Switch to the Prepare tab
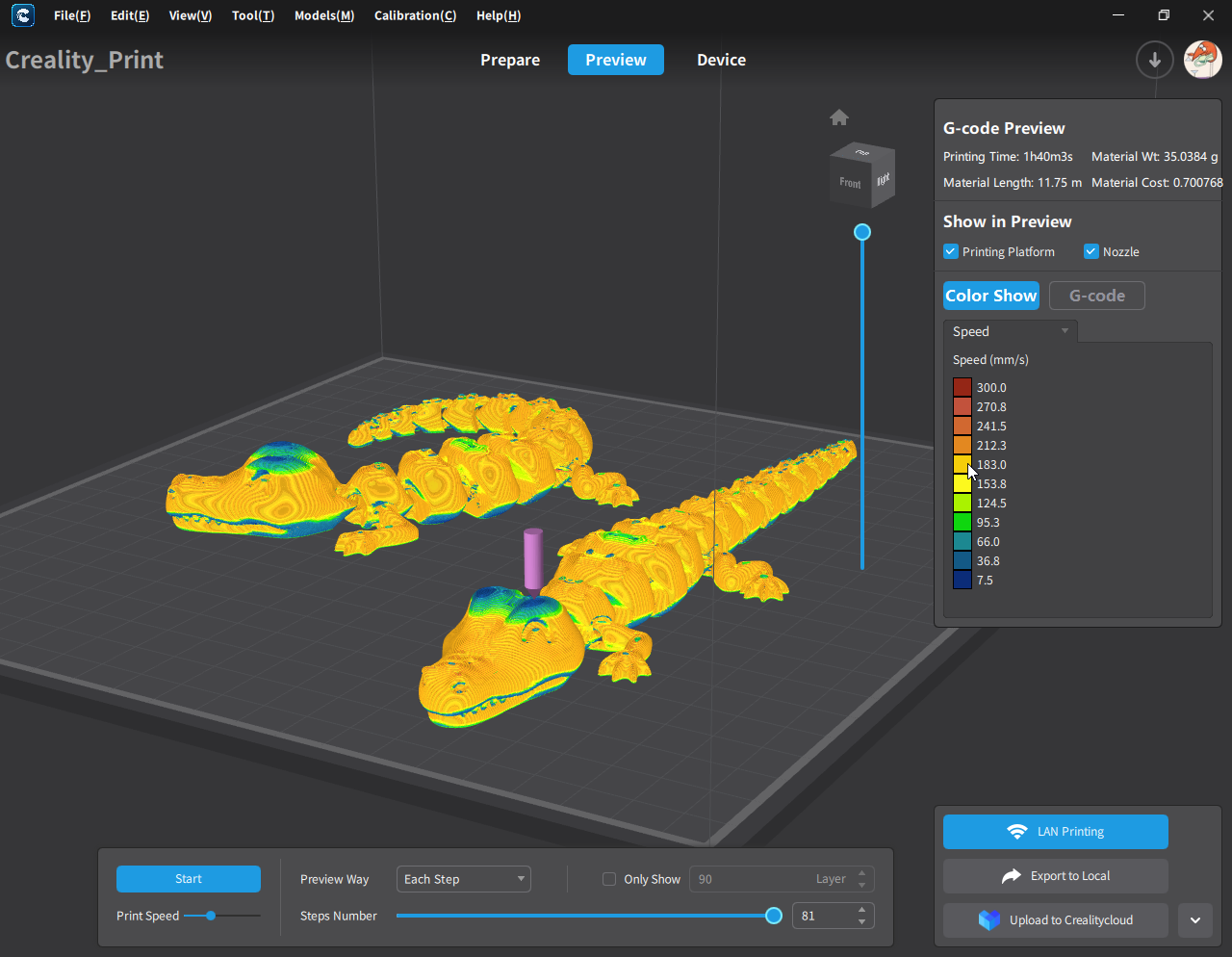The height and width of the screenshot is (957, 1232). tap(510, 60)
